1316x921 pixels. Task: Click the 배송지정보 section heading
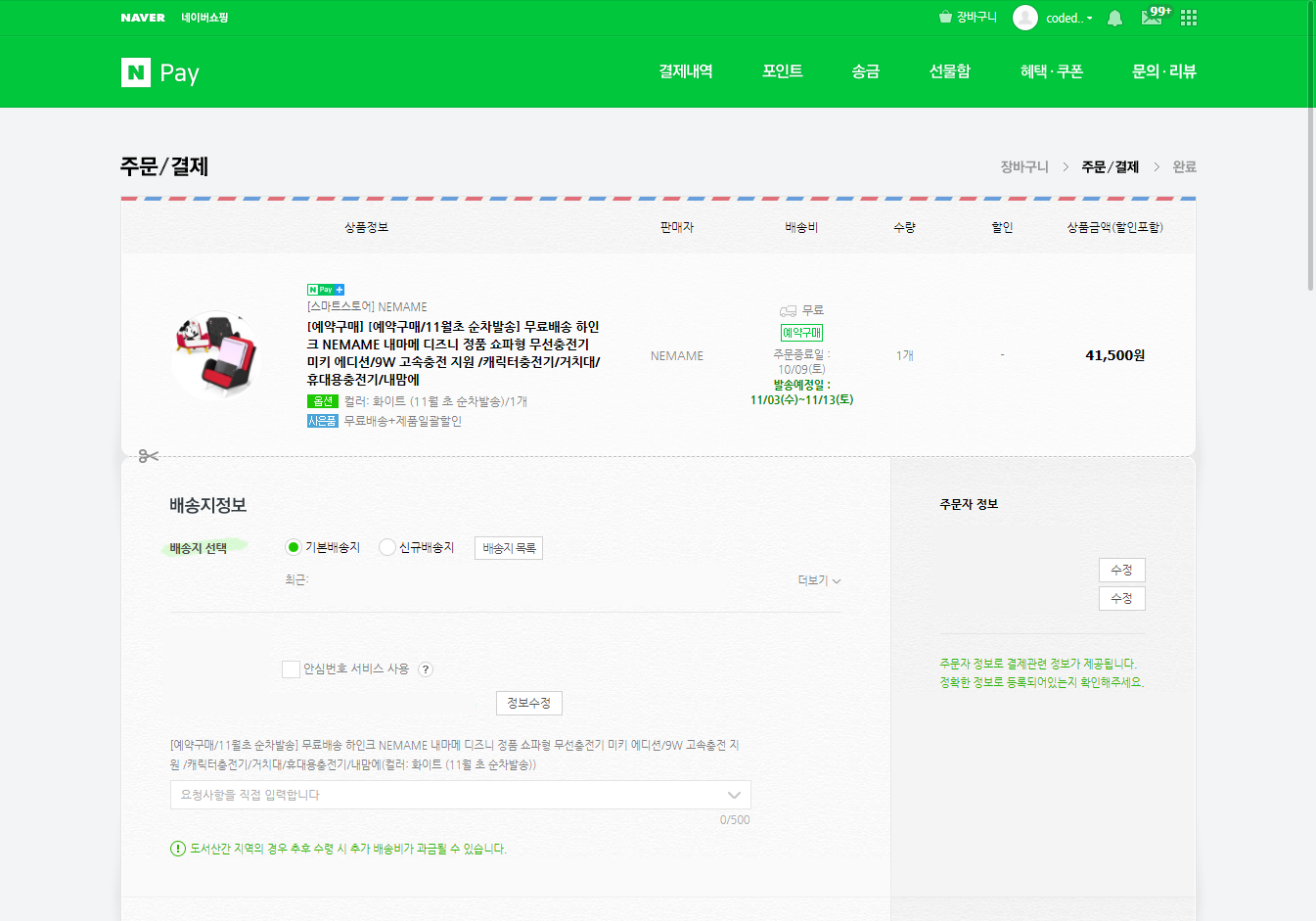coord(208,506)
